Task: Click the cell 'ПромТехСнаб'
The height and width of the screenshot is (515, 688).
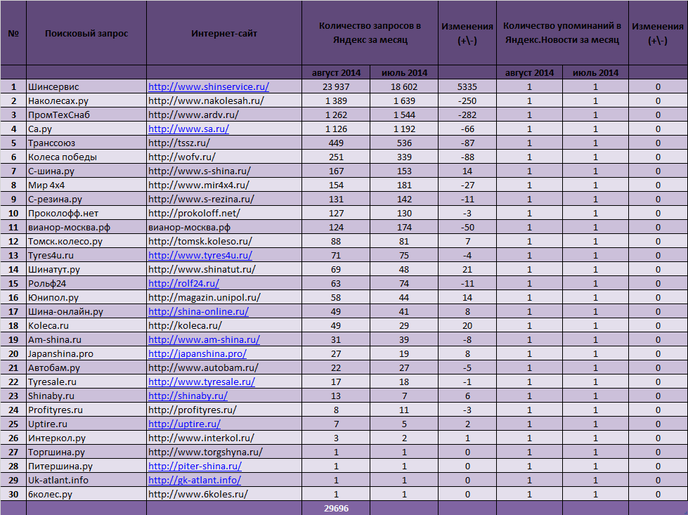Action: pyautogui.click(x=86, y=115)
